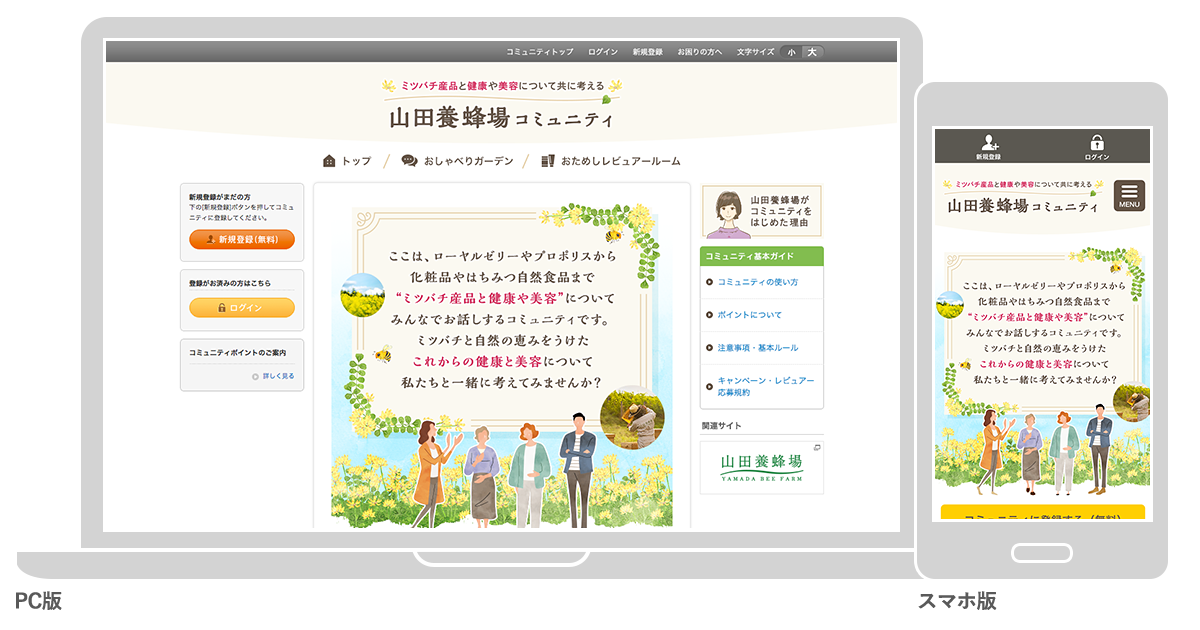The width and height of the screenshot is (1200, 630).
Task: Open the house icon Top page
Action: point(329,161)
